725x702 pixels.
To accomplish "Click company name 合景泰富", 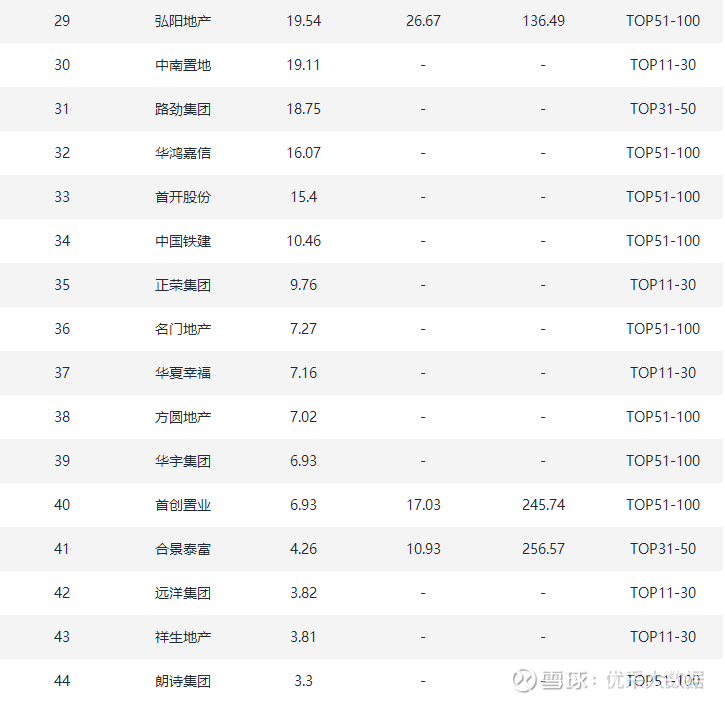I will point(183,549).
